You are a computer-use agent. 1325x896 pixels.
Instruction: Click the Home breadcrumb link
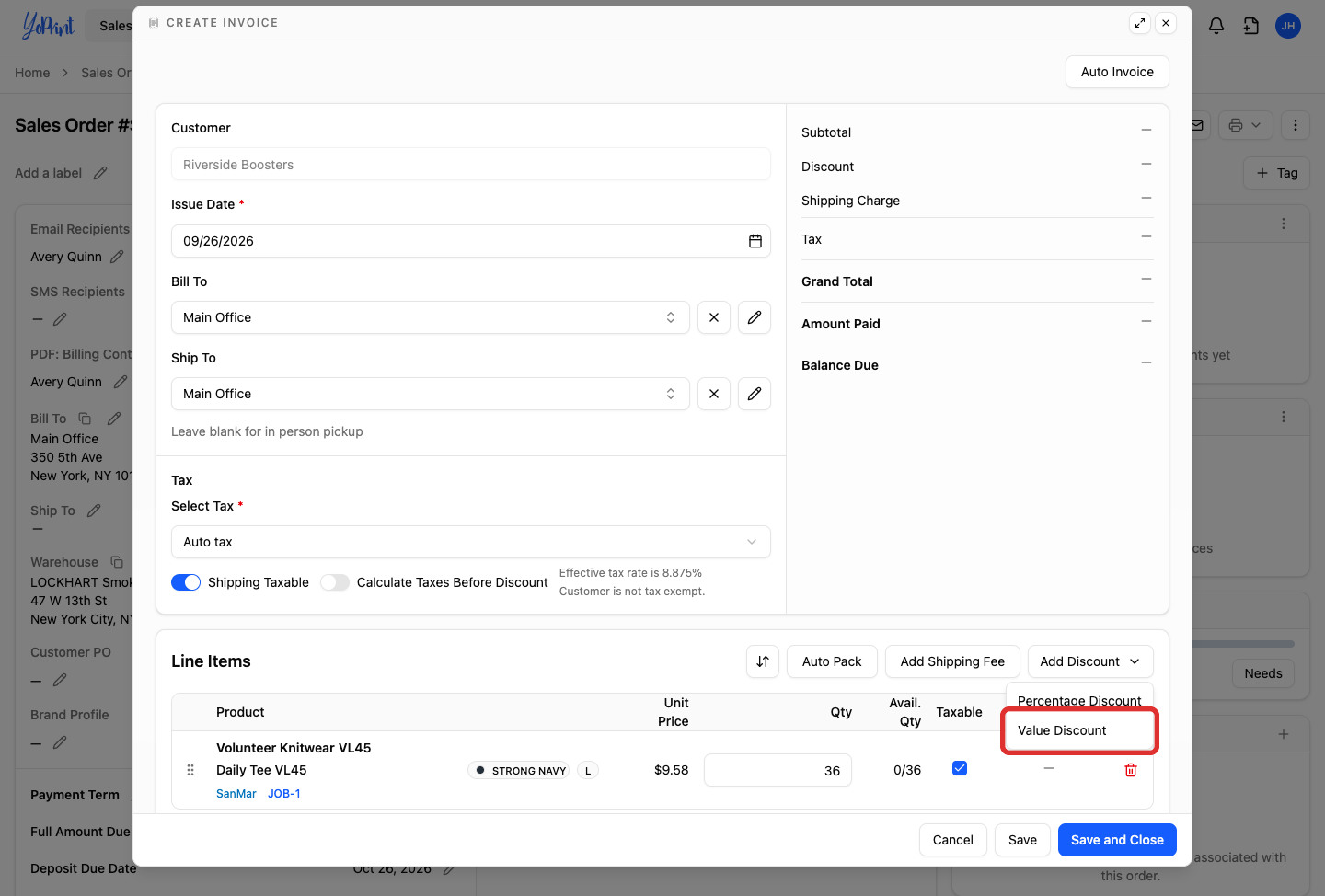point(32,73)
